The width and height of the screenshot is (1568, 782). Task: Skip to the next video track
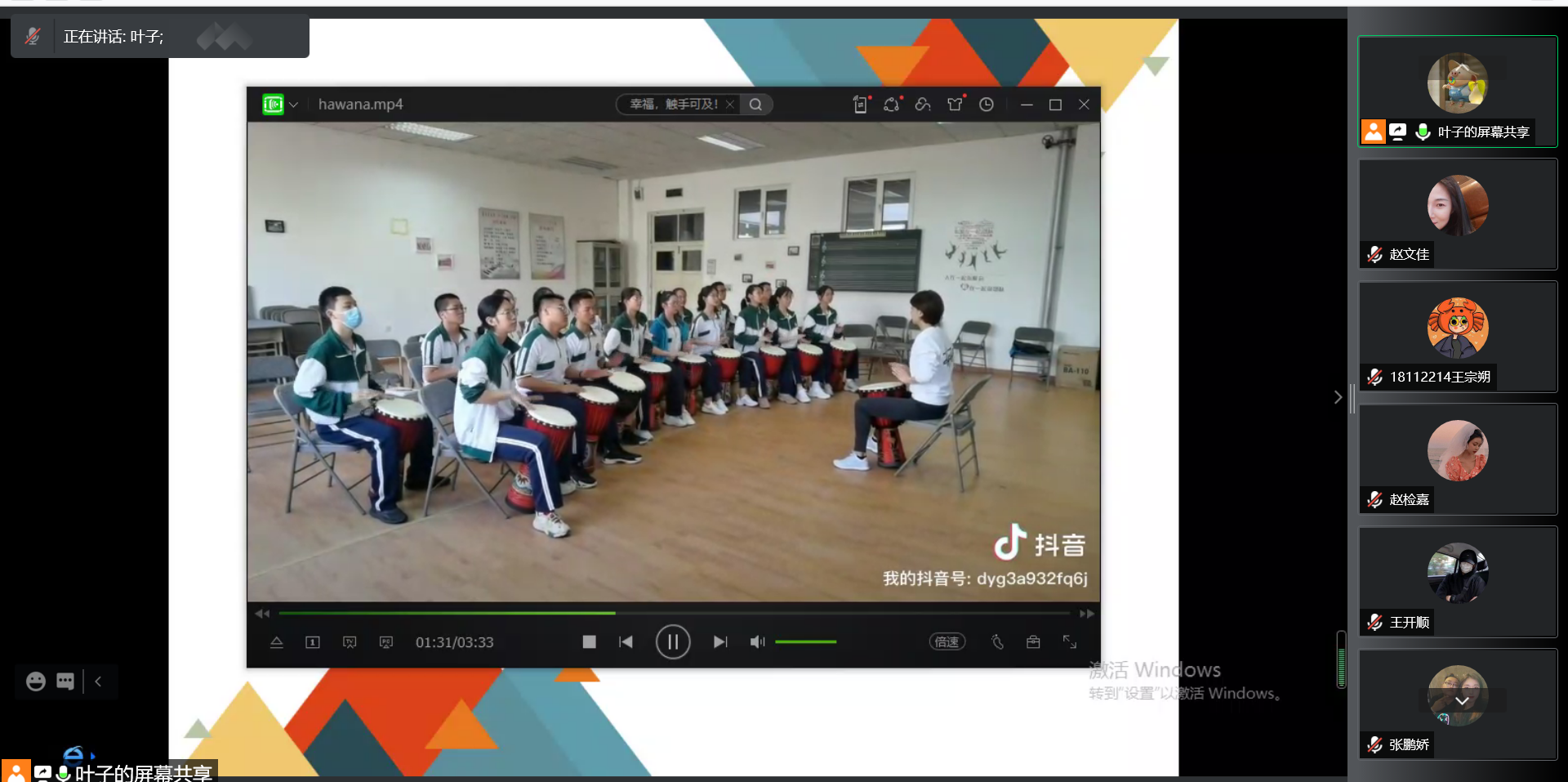click(x=719, y=642)
